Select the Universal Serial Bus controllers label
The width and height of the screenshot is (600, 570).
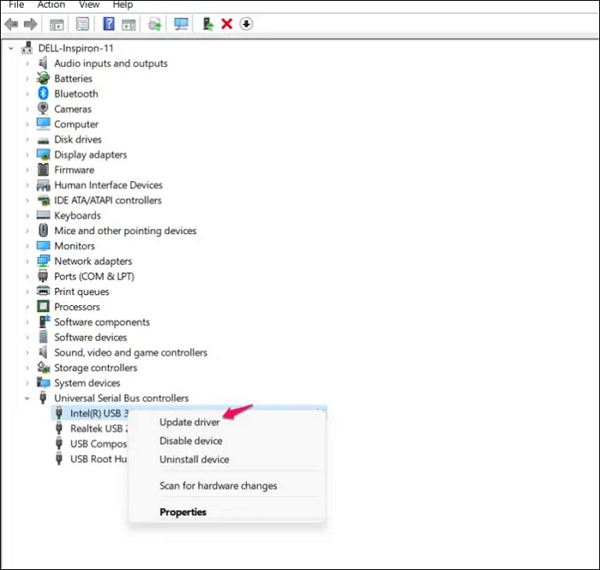click(x=121, y=398)
